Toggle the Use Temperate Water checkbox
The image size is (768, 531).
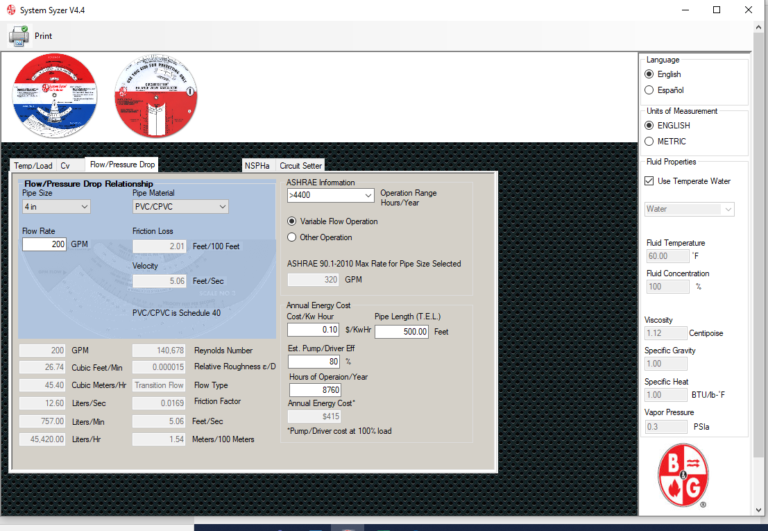pos(649,180)
